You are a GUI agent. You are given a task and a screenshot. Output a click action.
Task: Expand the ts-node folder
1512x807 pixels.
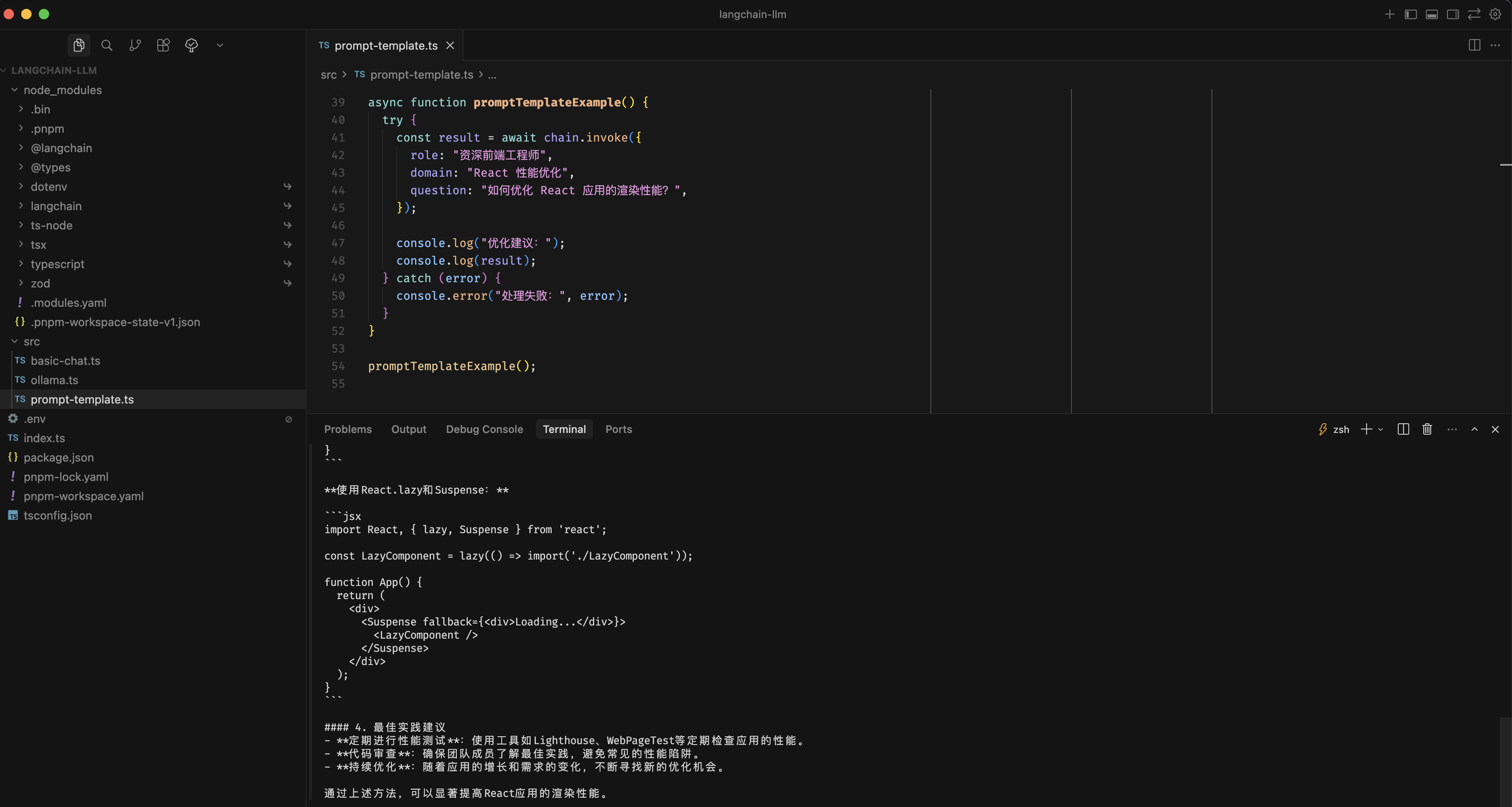point(152,225)
